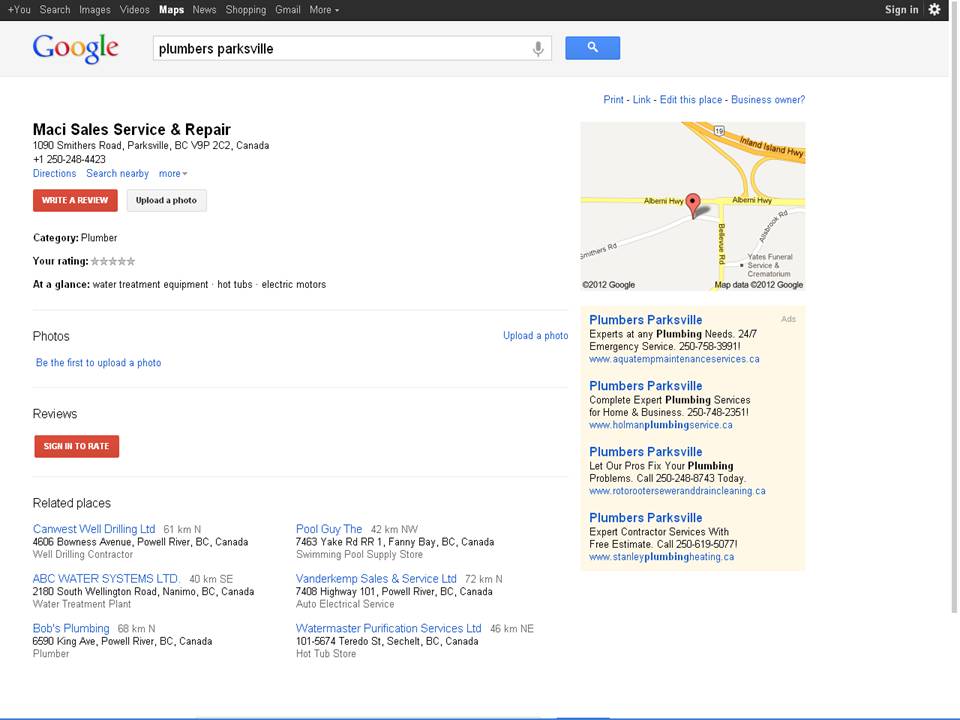The image size is (960, 720).
Task: Click the ad headline above aquatempmaintenanceservices.ca
Action: [x=645, y=320]
